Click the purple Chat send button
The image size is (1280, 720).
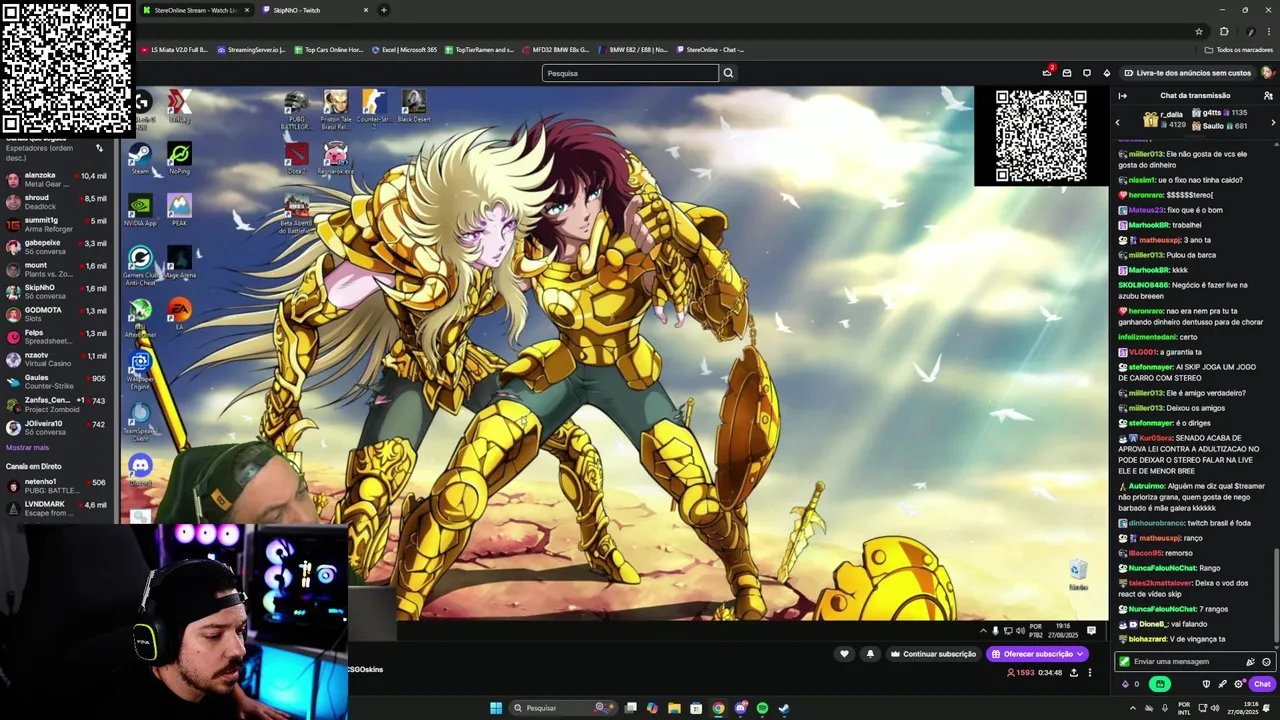[1262, 684]
